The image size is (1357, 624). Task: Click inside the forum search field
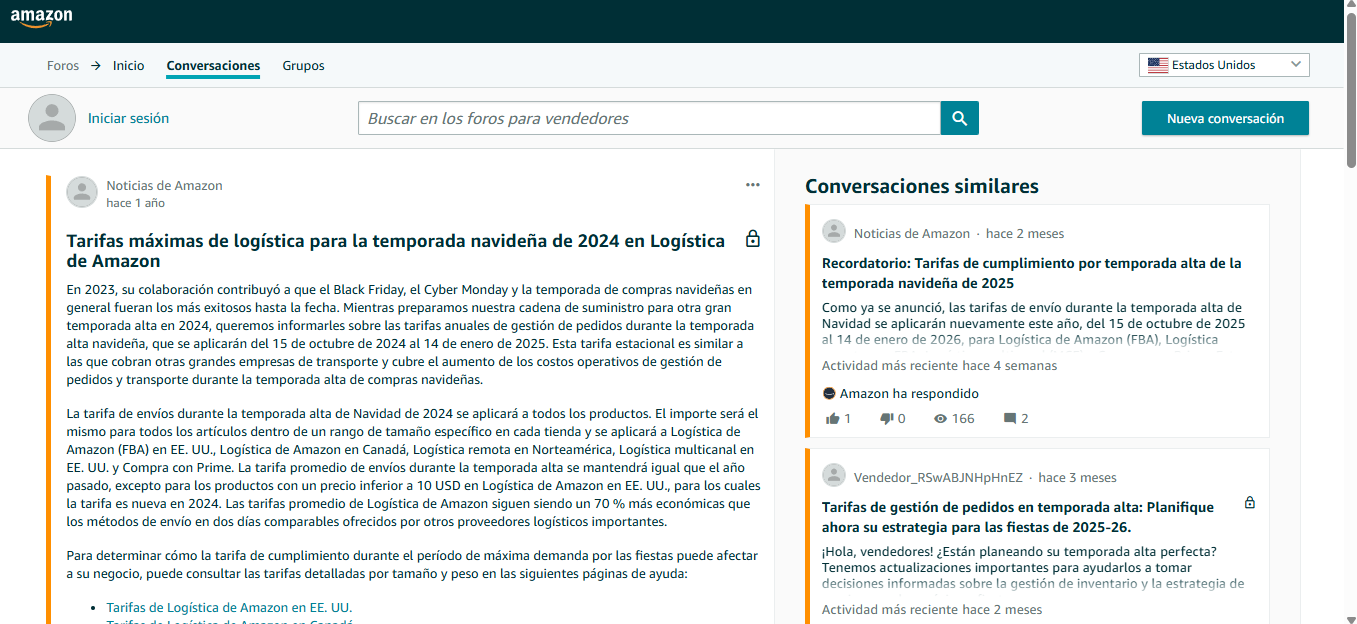point(650,117)
